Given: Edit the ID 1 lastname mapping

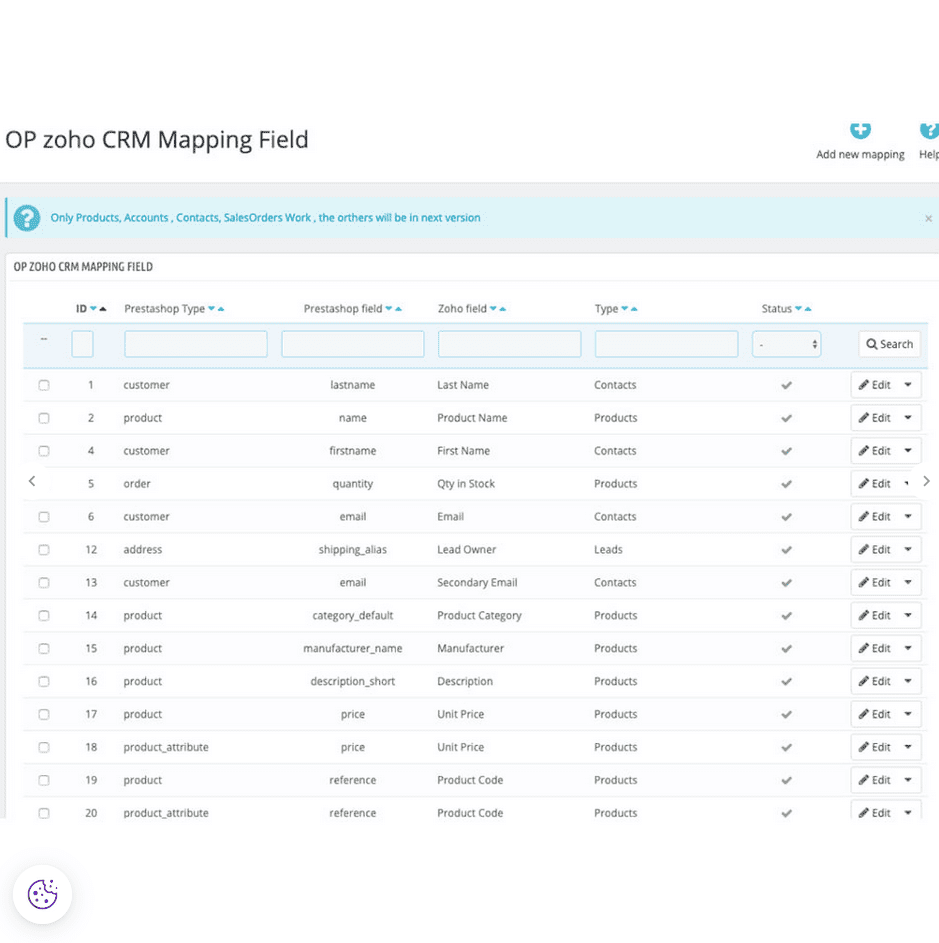Looking at the screenshot, I should 875,385.
